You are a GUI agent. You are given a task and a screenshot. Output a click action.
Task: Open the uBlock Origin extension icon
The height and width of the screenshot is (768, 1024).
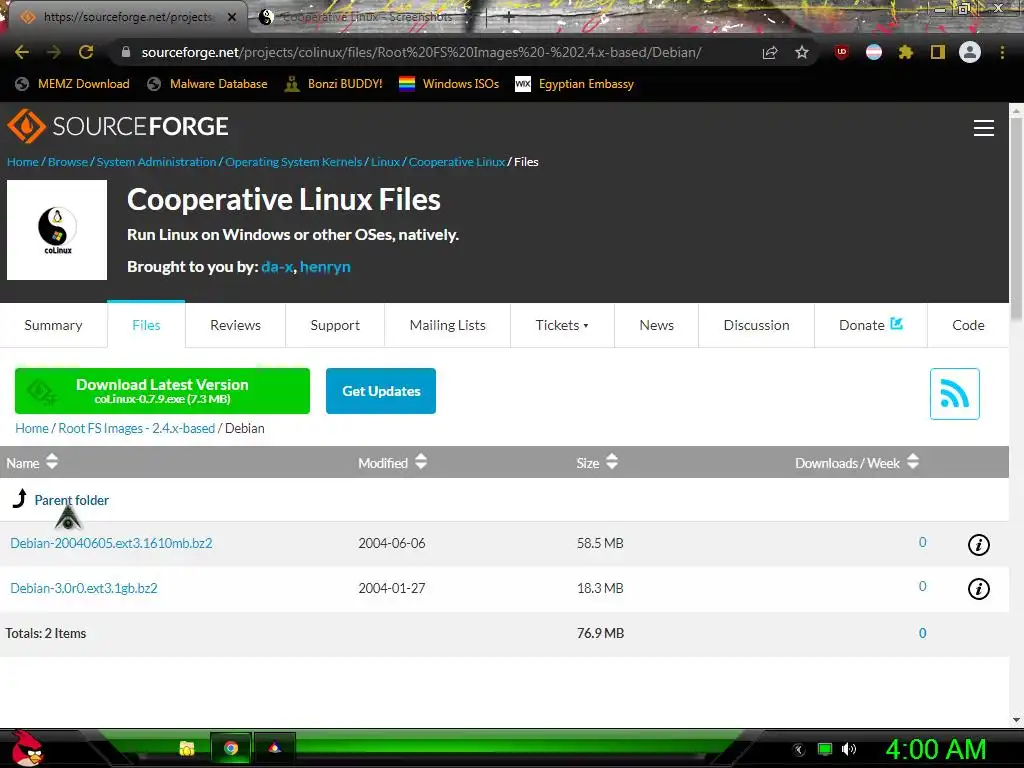click(842, 52)
